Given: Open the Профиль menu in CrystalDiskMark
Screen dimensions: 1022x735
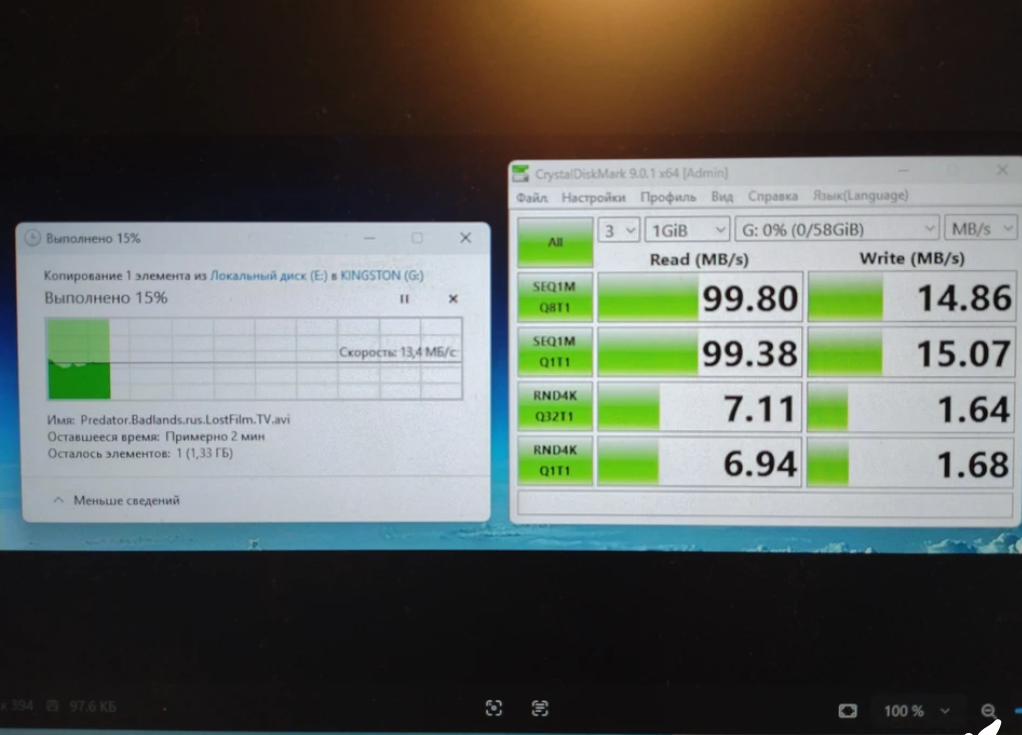Looking at the screenshot, I should point(668,197).
